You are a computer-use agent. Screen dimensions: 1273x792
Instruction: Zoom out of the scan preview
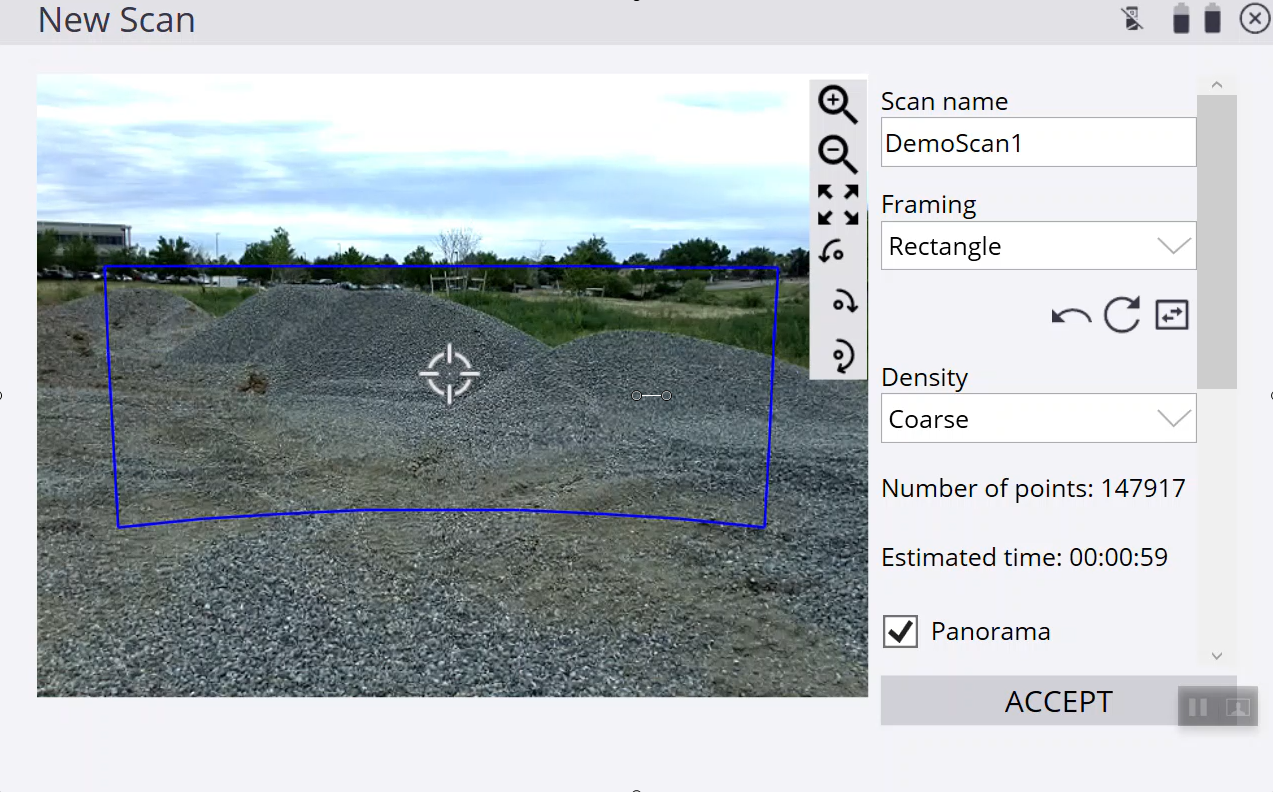(x=837, y=154)
